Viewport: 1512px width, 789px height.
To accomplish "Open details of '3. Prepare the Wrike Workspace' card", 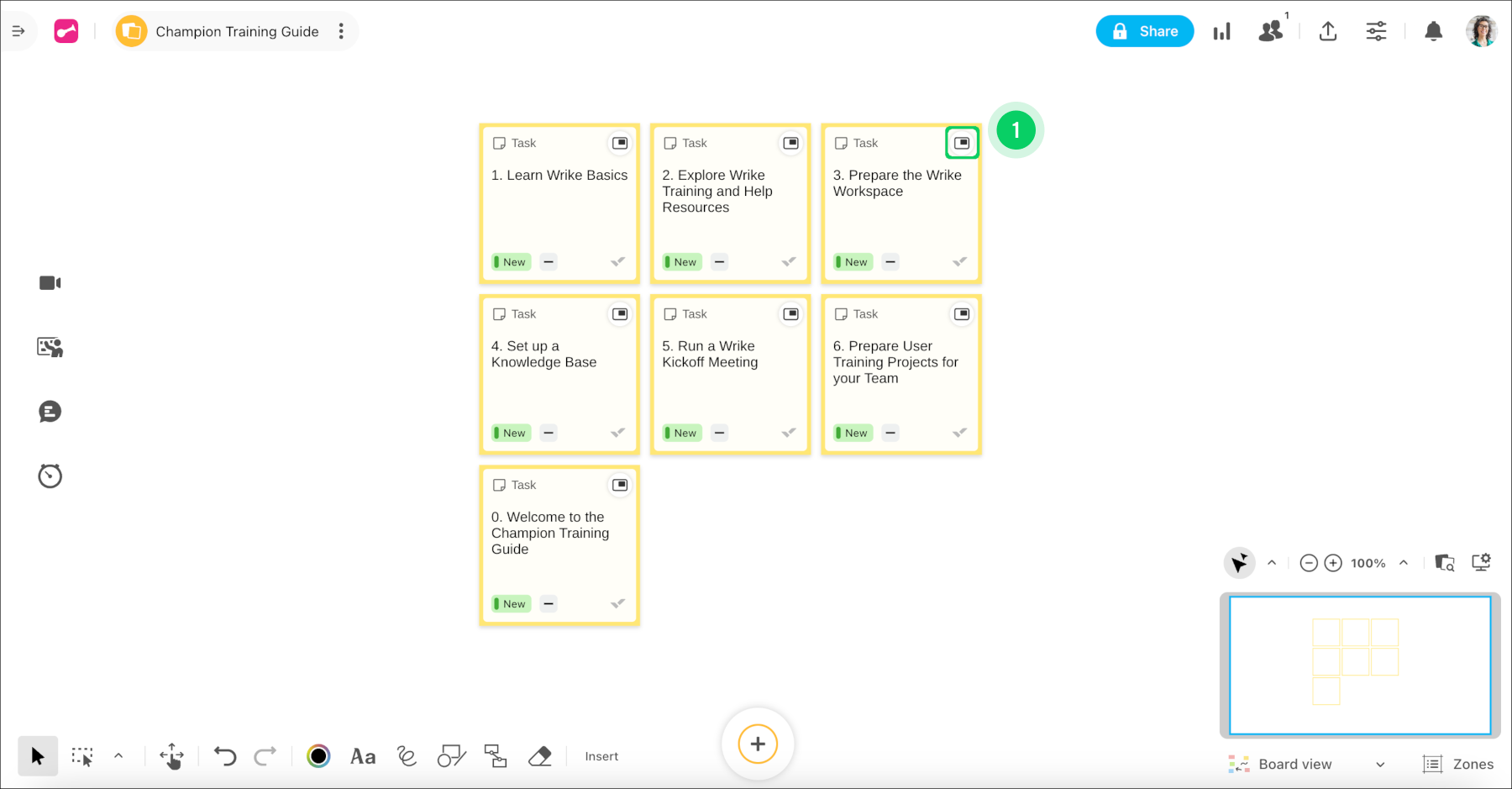I will [x=962, y=143].
